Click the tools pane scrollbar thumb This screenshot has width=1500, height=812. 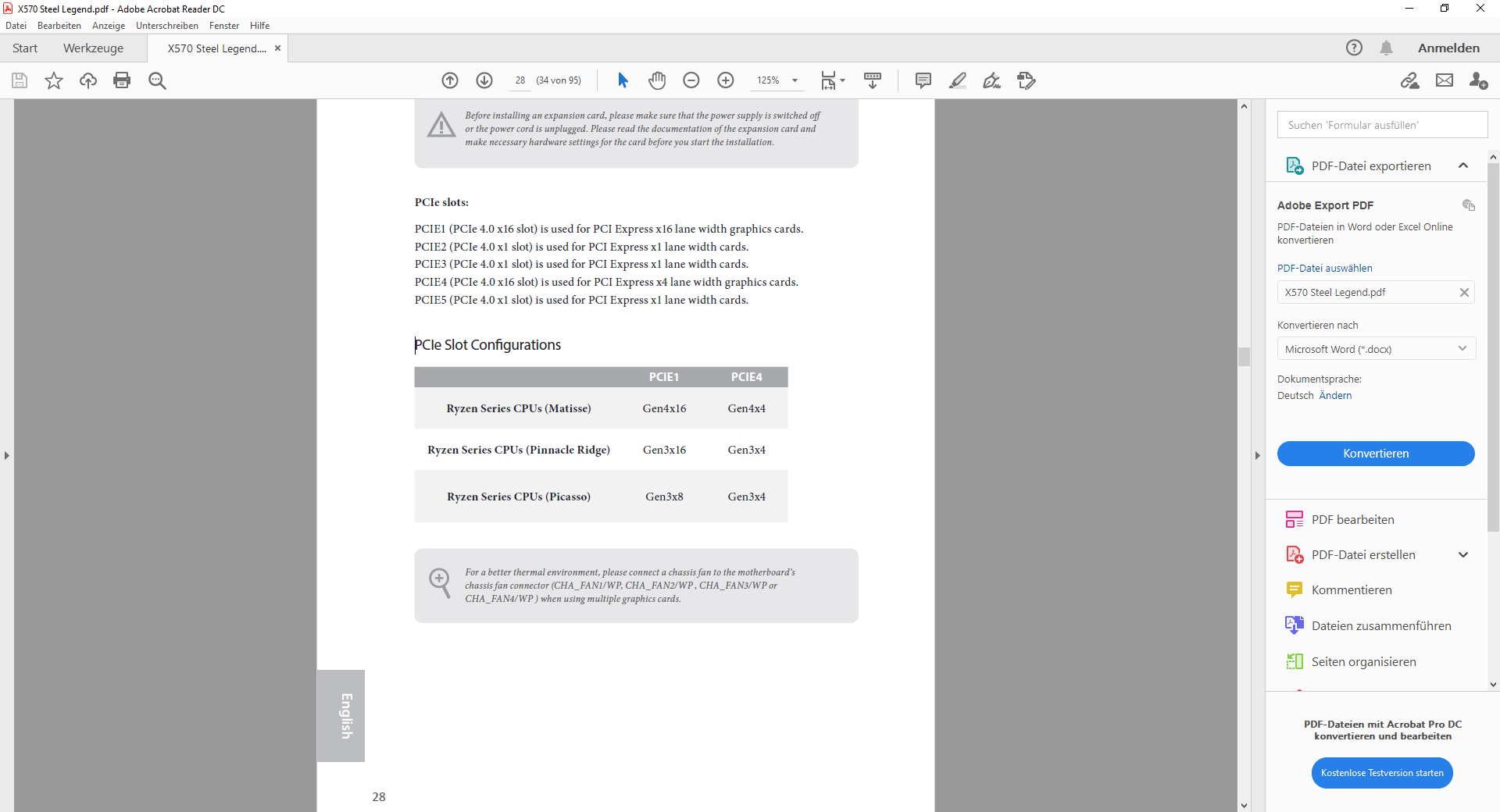pos(1493,347)
